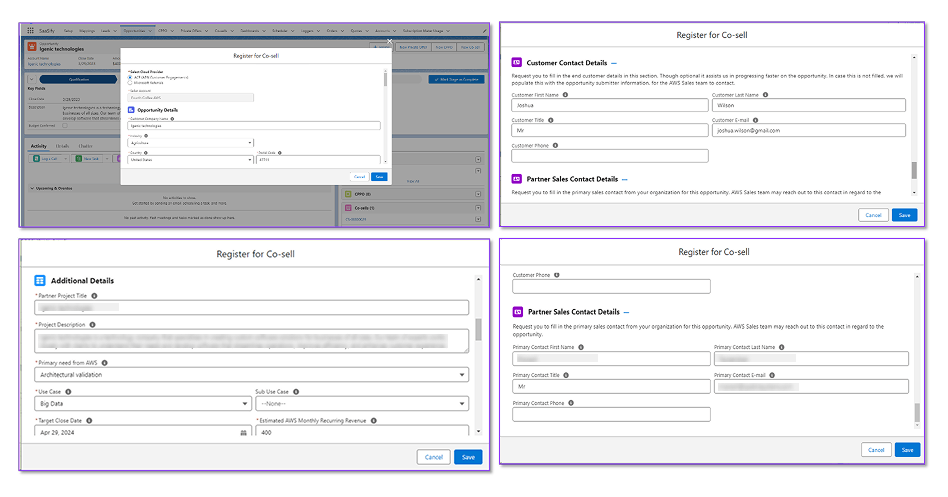Viewport: 948px width, 497px height.
Task: Click the Co-sells related list icon
Action: (x=348, y=207)
